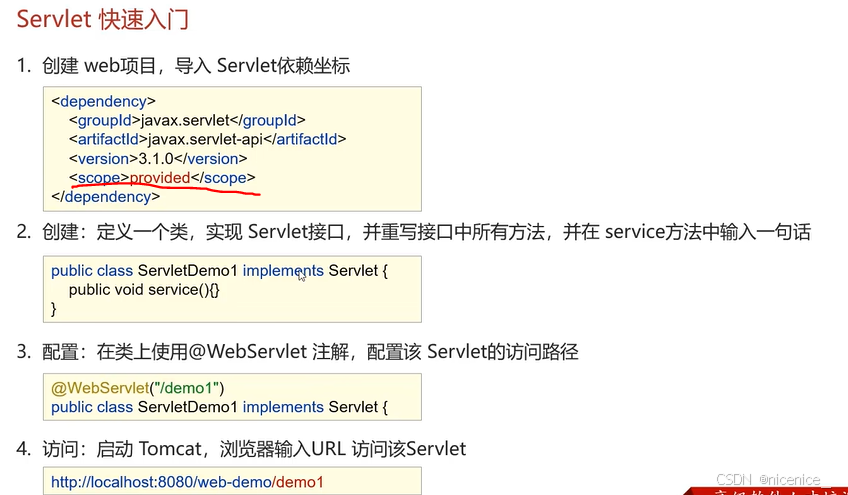848x495 pixels.
Task: Click the "implements" keyword in the step 3 code box
Action: (283, 407)
